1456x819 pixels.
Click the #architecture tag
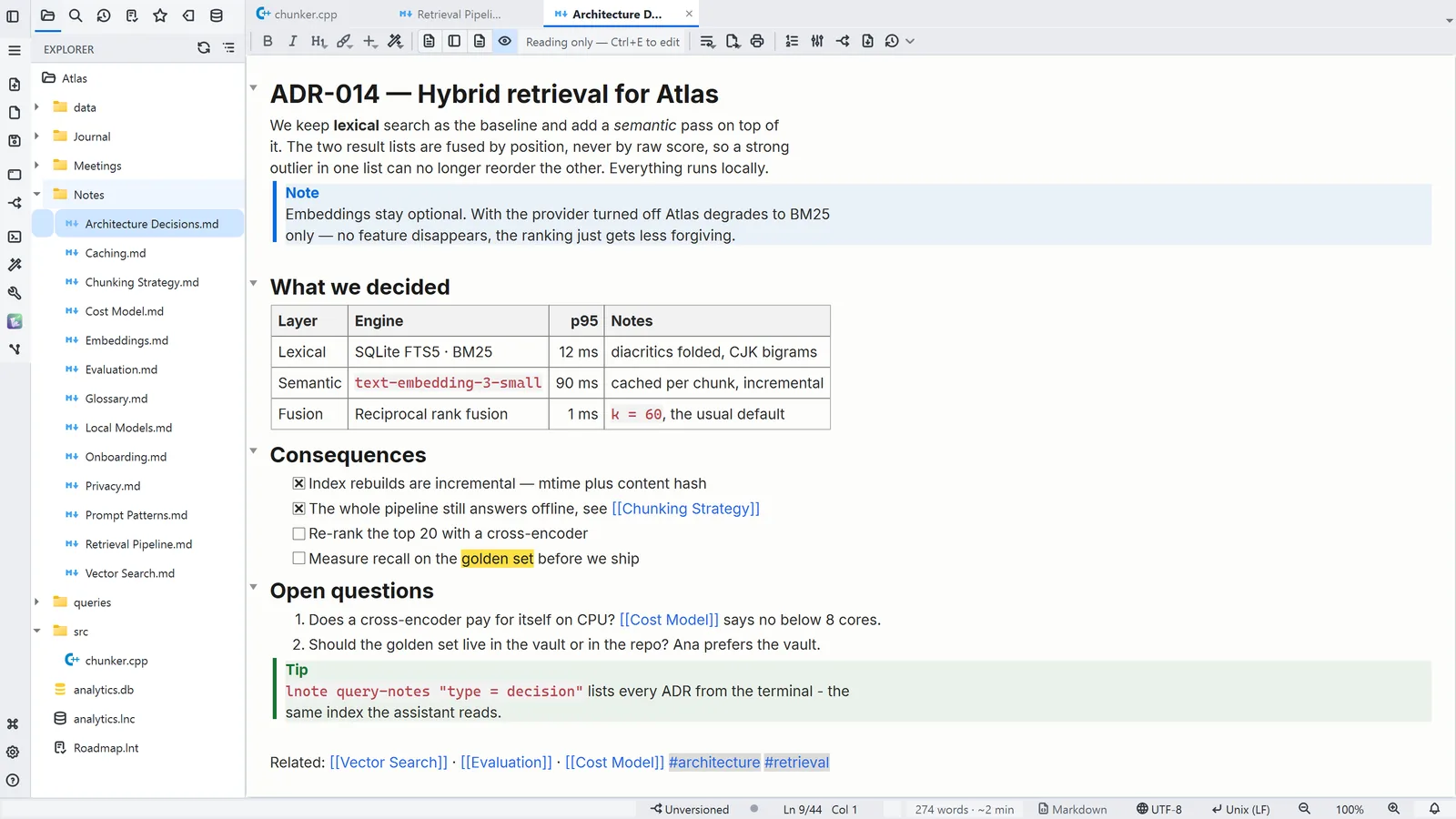click(714, 763)
